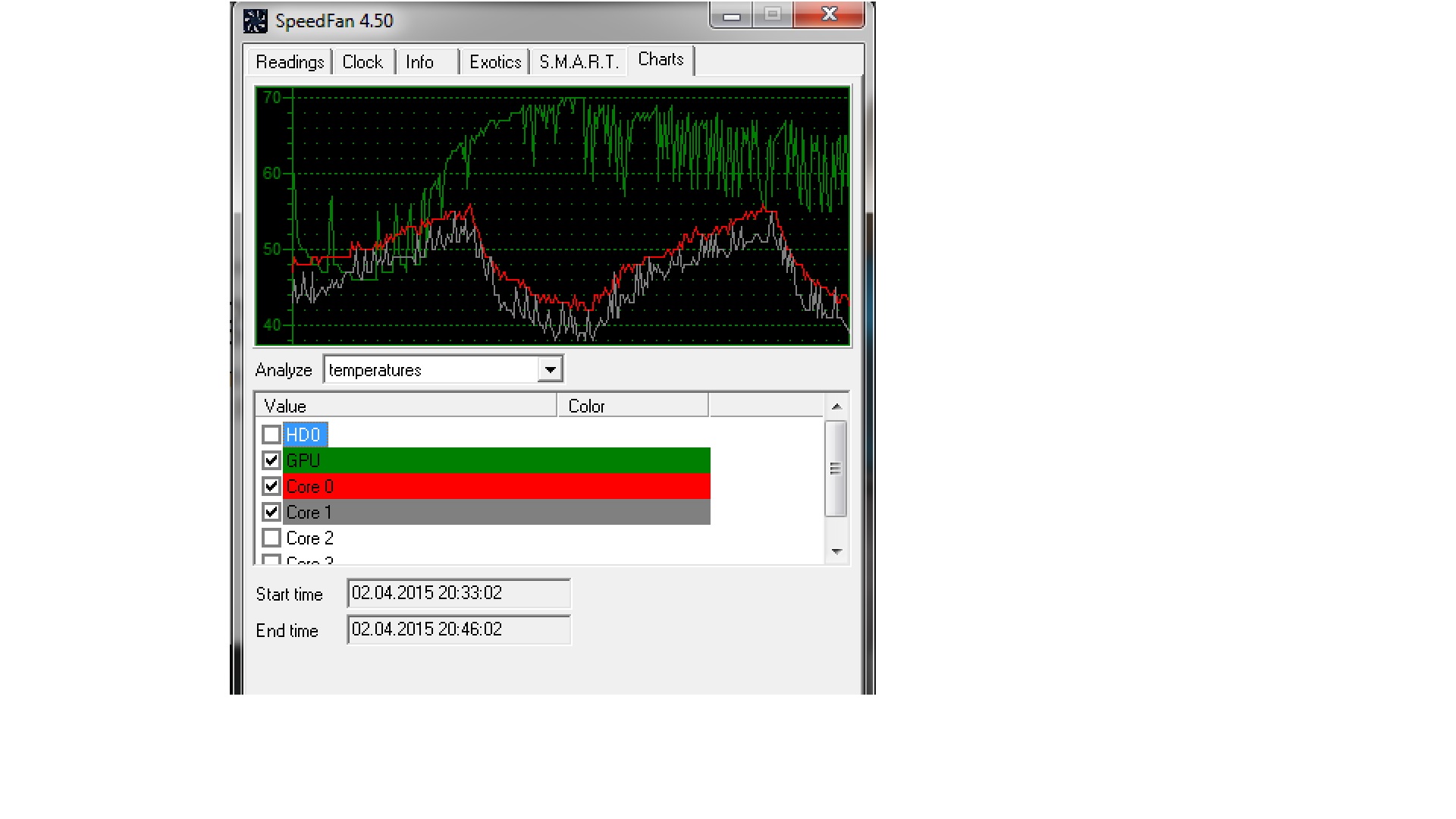Viewport: 1456px width, 819px height.
Task: Click the SpeedFan app icon in title bar
Action: pos(255,20)
